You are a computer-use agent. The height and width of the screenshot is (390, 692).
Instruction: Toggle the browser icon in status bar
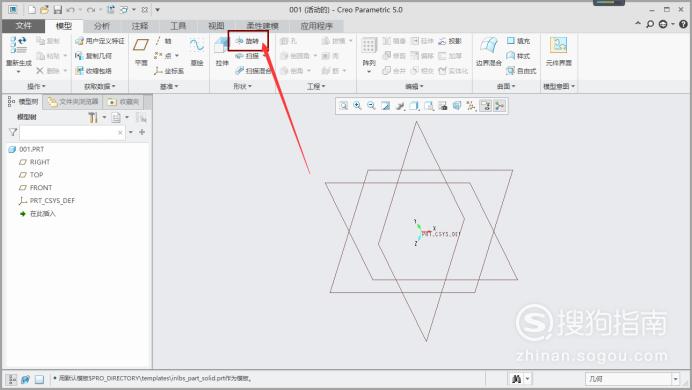[26, 379]
